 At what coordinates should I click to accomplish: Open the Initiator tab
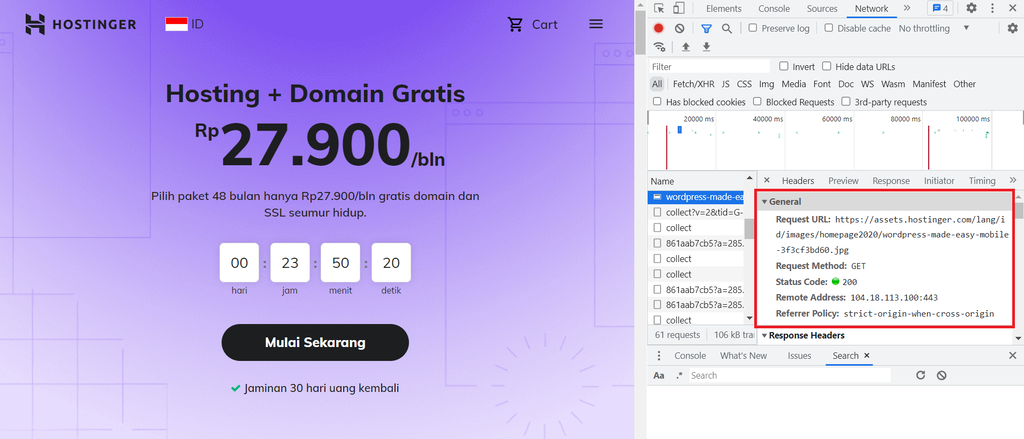(x=939, y=180)
